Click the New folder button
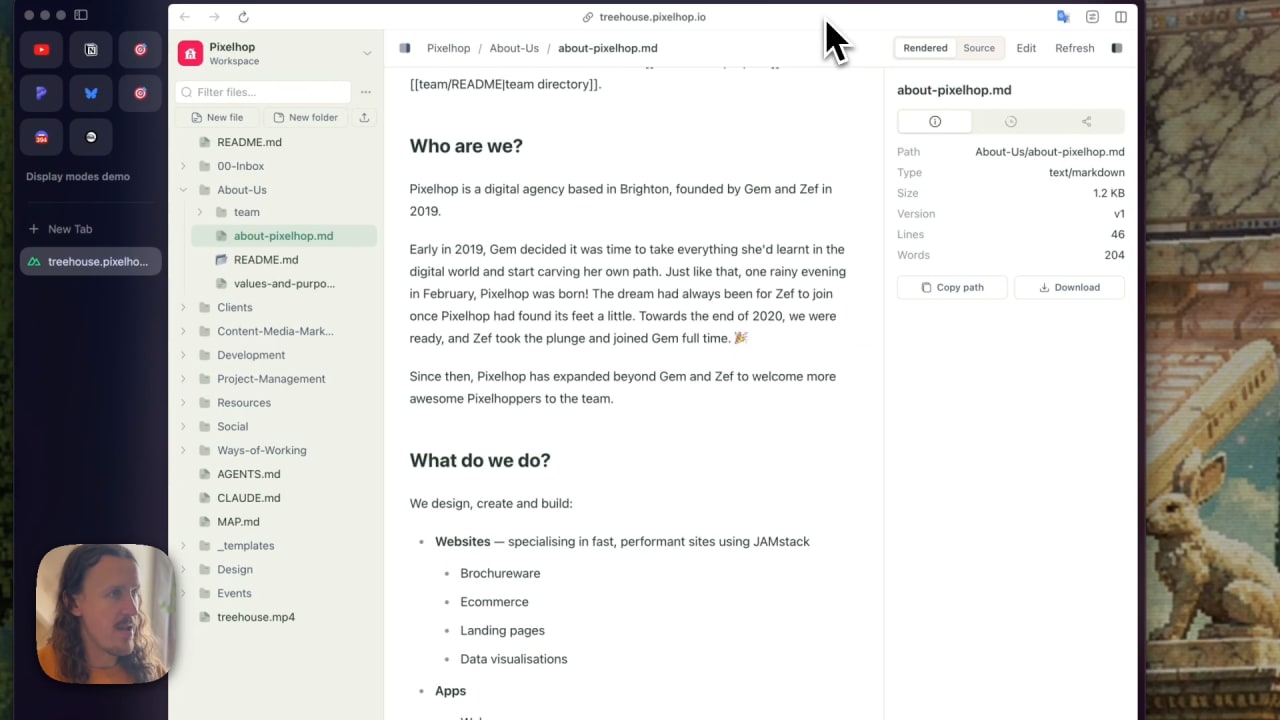1280x720 pixels. tap(305, 117)
